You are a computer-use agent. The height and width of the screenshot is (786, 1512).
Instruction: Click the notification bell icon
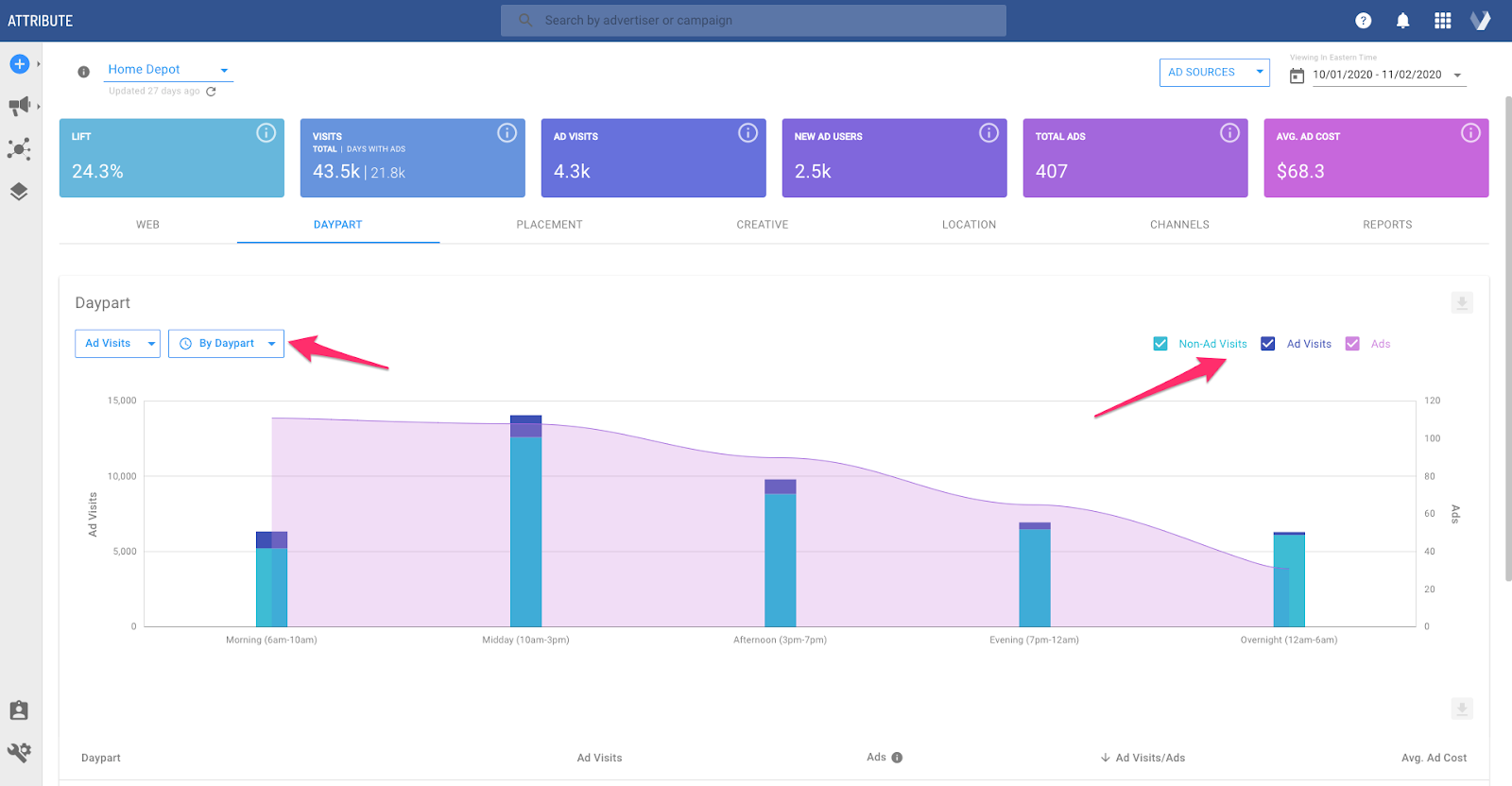(x=1402, y=21)
